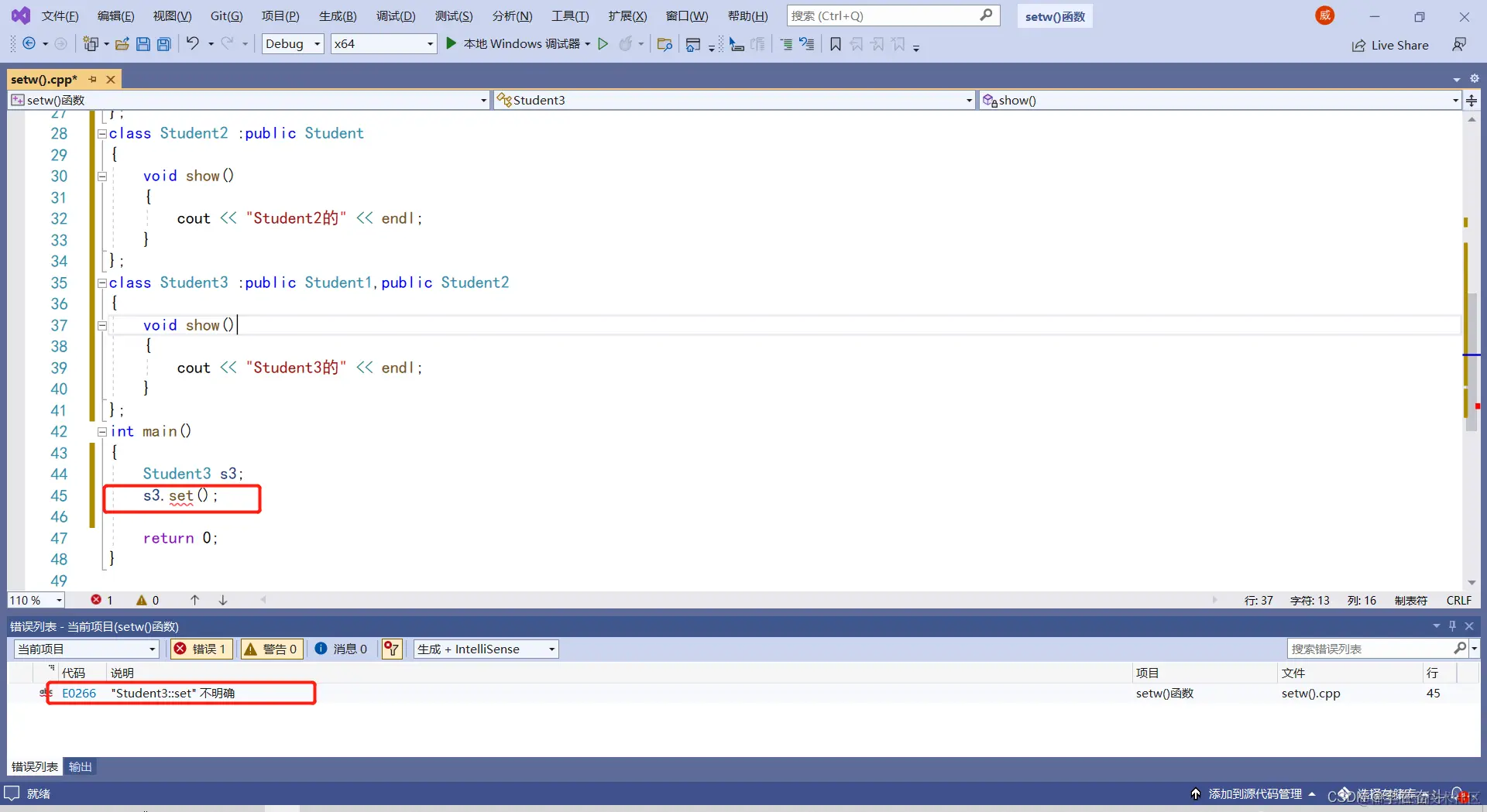The width and height of the screenshot is (1487, 812).
Task: Open the 生成(B) menu
Action: 338,15
